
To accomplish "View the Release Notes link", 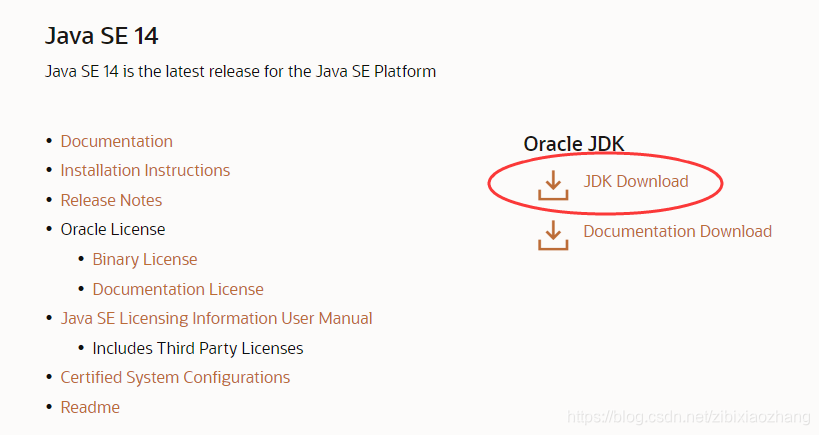I will point(111,201).
